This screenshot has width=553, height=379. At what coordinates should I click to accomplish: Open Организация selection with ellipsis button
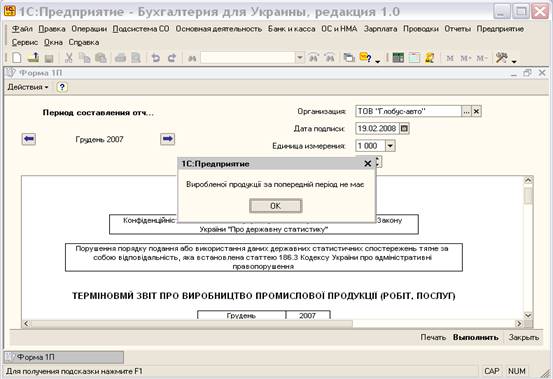point(466,111)
